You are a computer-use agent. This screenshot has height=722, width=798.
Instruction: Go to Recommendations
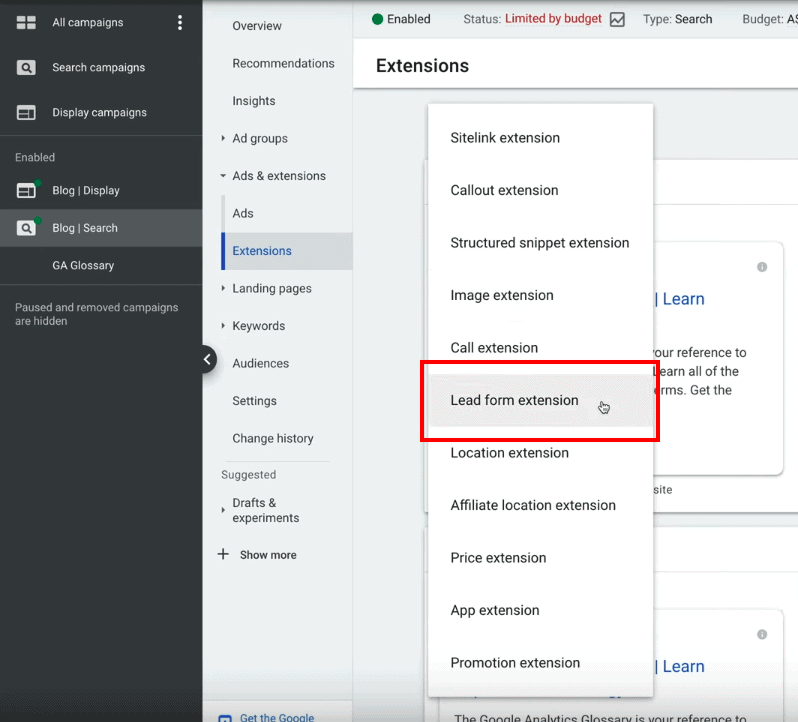(x=283, y=64)
